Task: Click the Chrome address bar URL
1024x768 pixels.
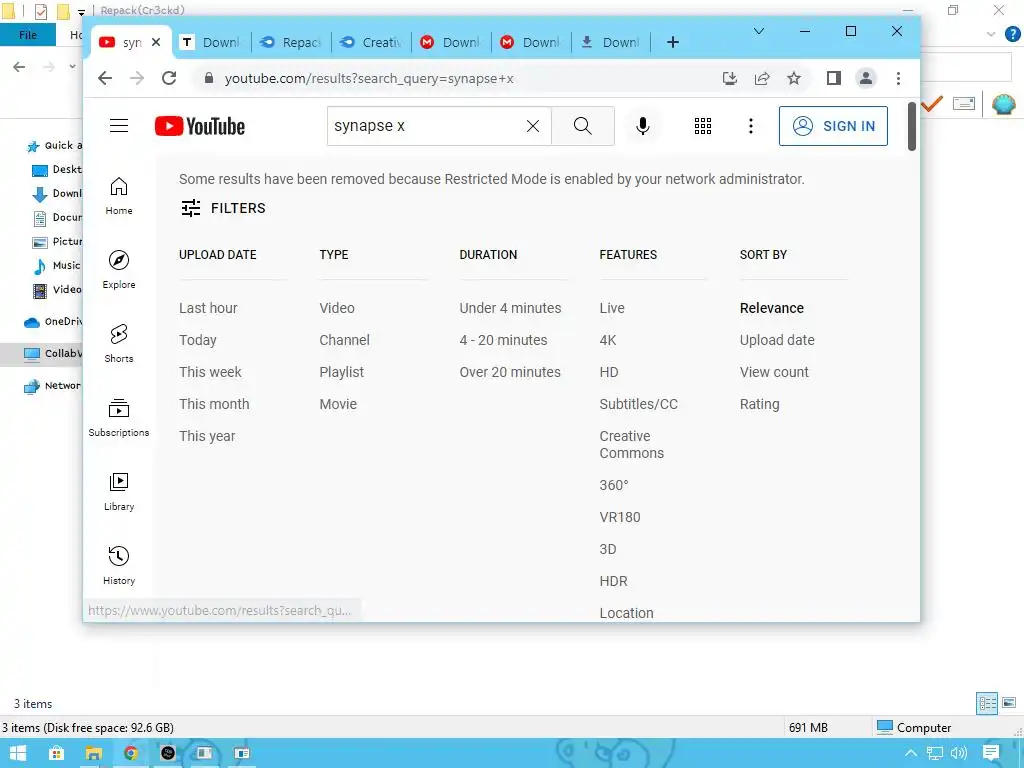Action: (x=369, y=78)
